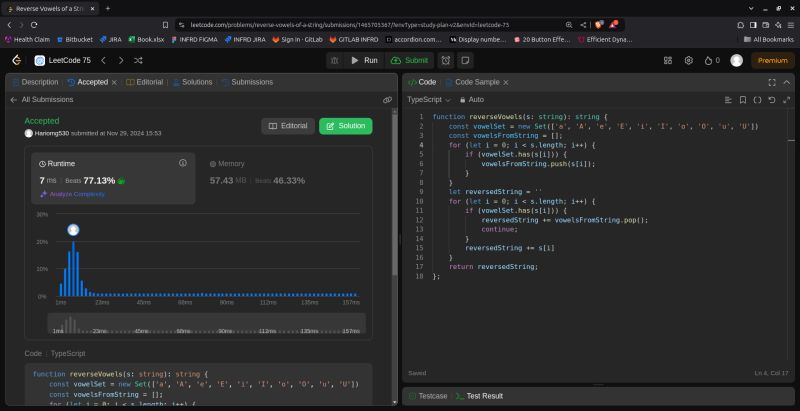This screenshot has width=800, height=411.
Task: Open the Editorial tab
Action: tap(145, 82)
